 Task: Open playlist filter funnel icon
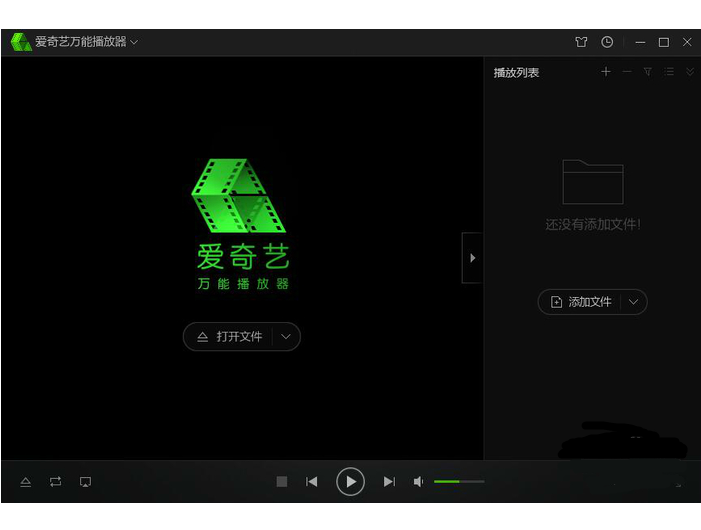[647, 72]
